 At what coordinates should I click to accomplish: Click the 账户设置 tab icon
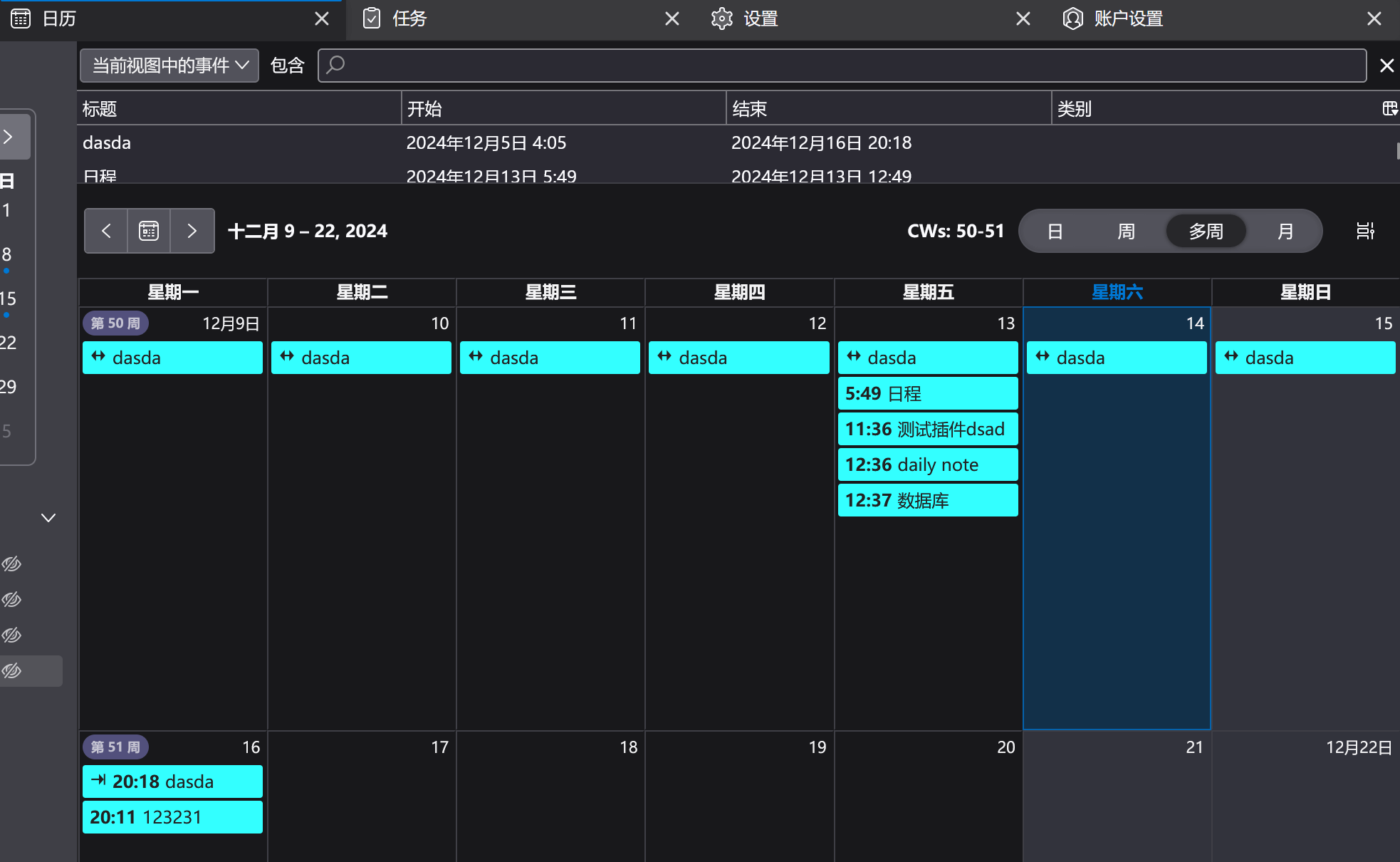point(1072,19)
